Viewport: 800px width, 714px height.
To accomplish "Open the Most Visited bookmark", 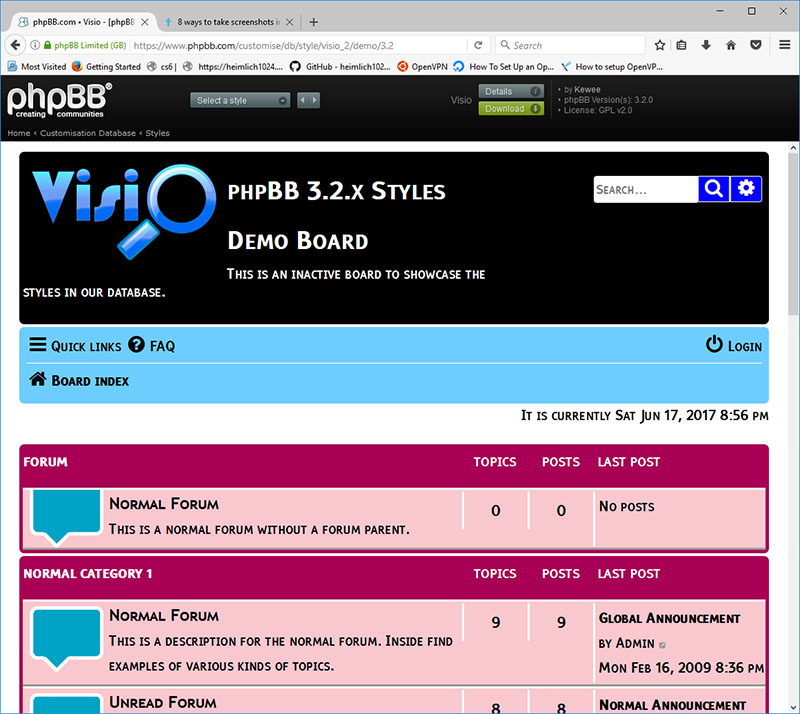I will [37, 66].
